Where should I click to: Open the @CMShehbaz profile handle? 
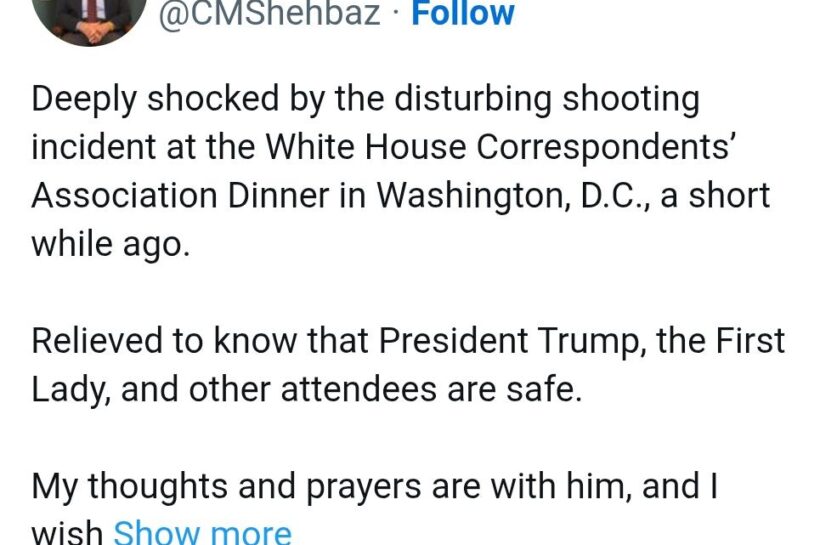point(270,14)
